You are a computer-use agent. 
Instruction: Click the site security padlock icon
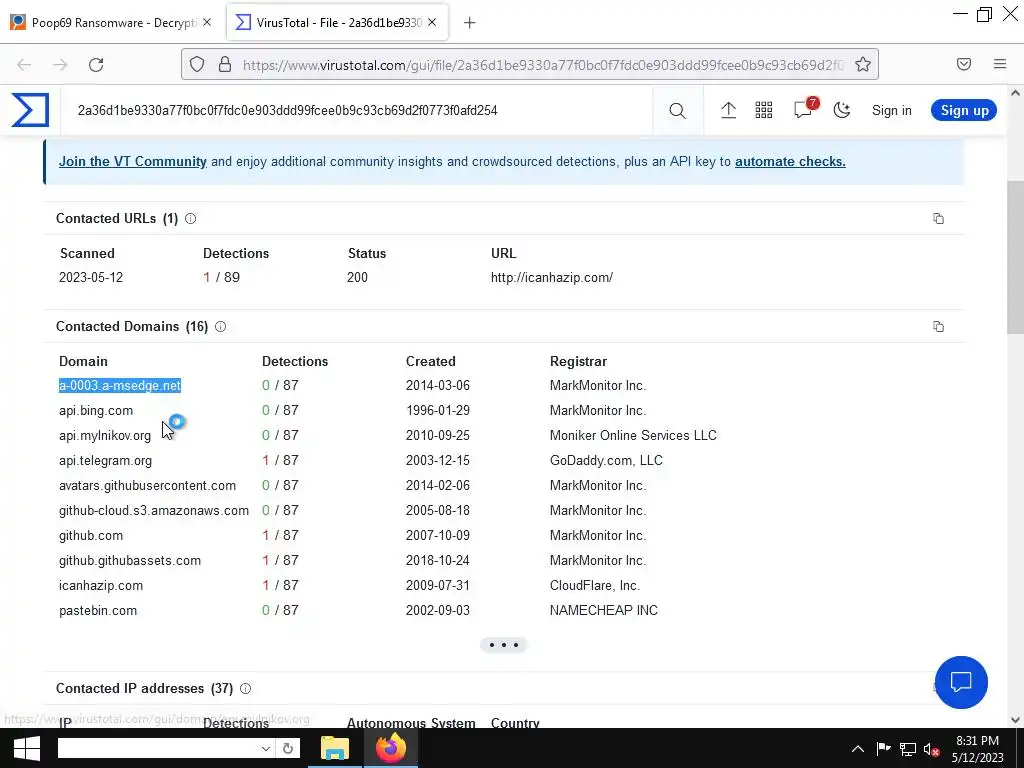(225, 64)
